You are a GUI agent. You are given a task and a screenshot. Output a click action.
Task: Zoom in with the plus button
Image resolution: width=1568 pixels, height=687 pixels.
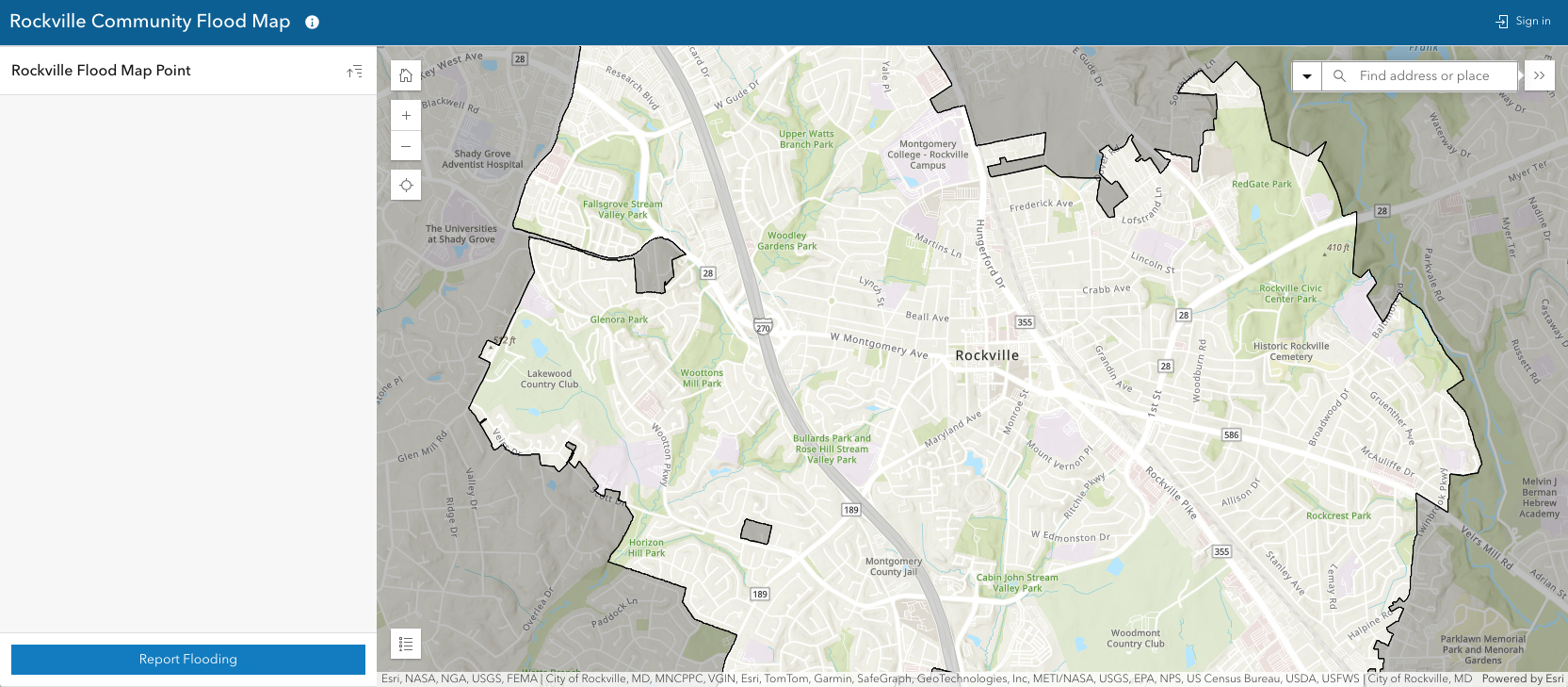pyautogui.click(x=406, y=116)
